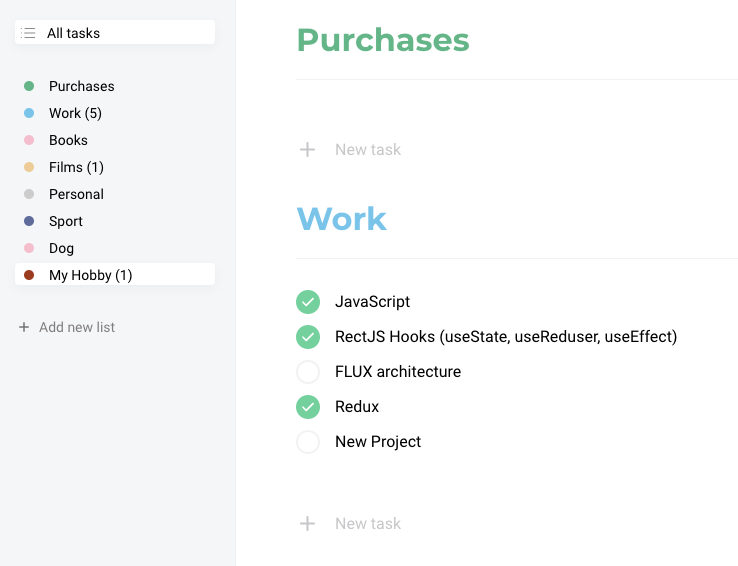
Task: Open the Books list
Action: [x=68, y=140]
